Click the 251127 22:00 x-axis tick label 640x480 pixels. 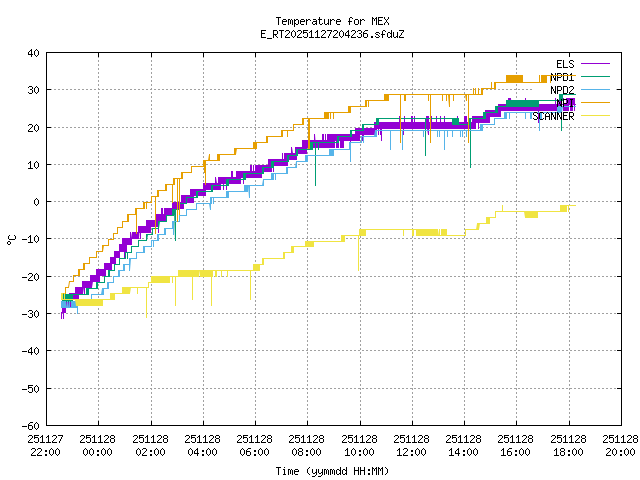coord(46,444)
